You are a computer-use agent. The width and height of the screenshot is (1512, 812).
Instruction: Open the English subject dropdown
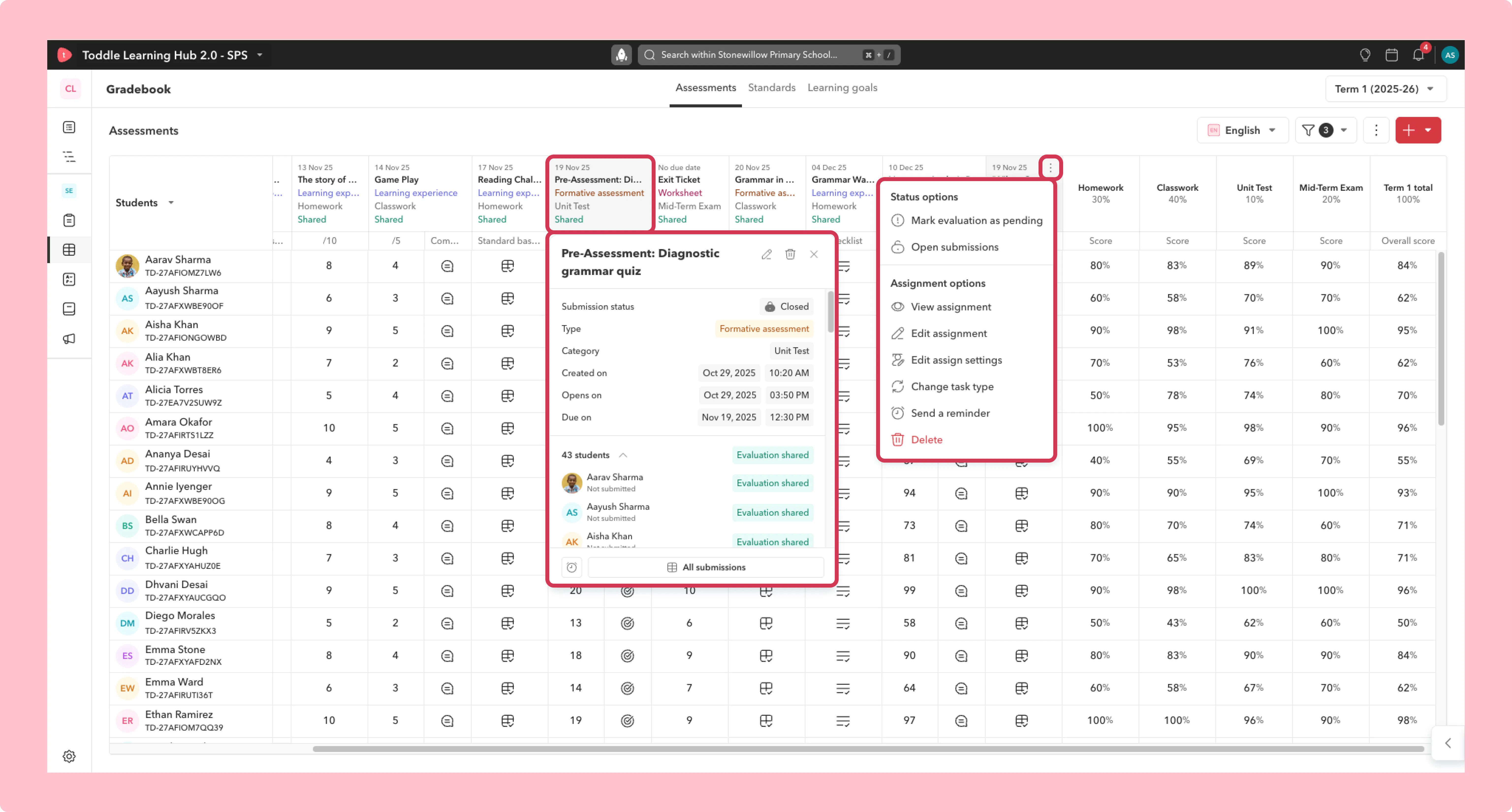tap(1243, 130)
